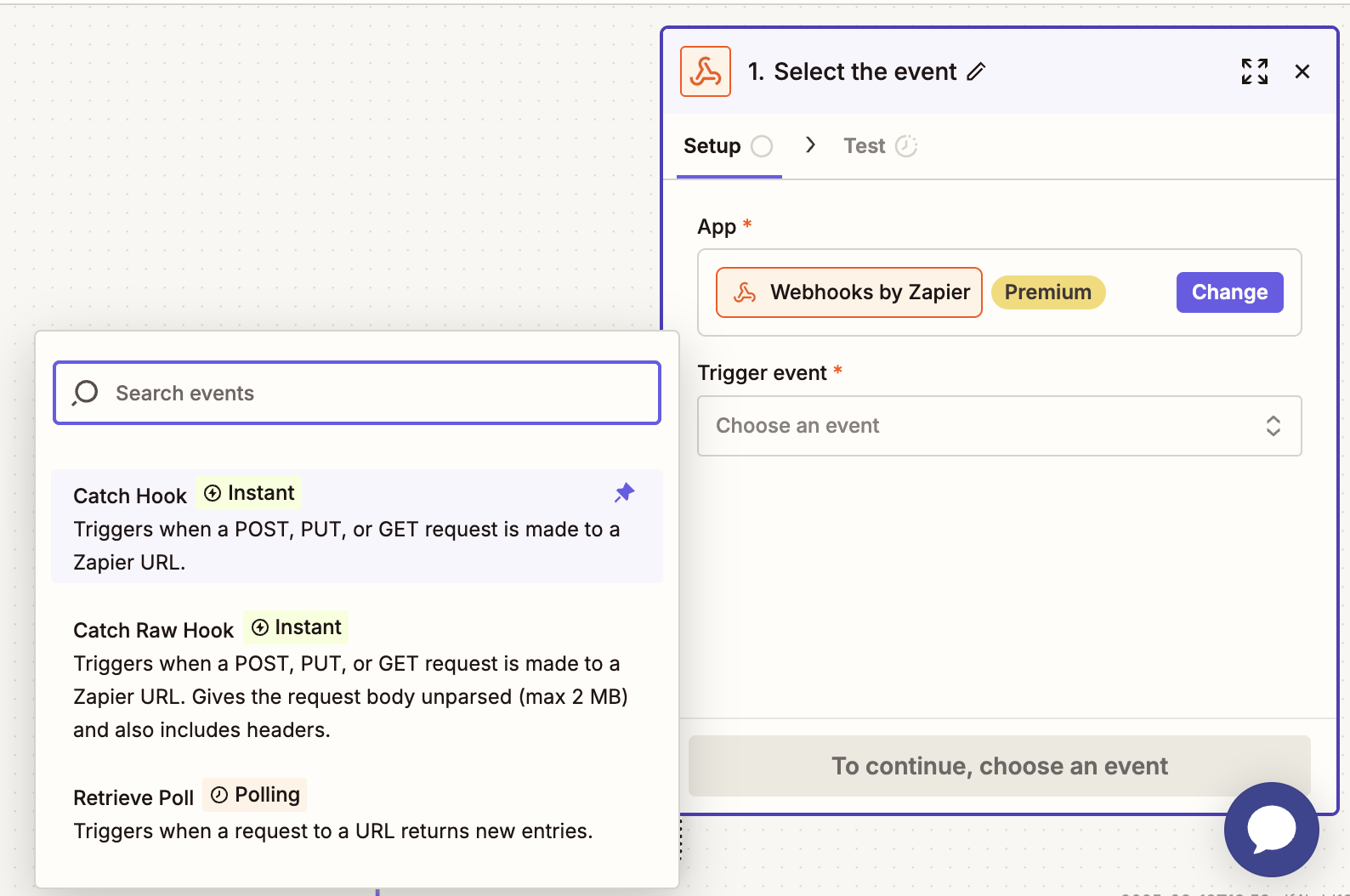
Task: Expand the panel with the fullscreen icon
Action: click(1254, 71)
